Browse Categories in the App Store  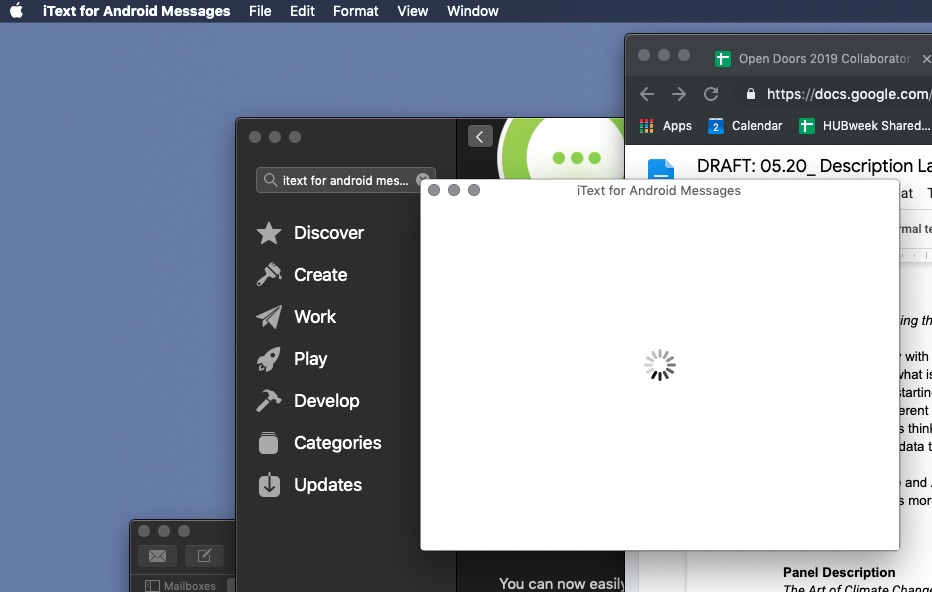click(319, 443)
